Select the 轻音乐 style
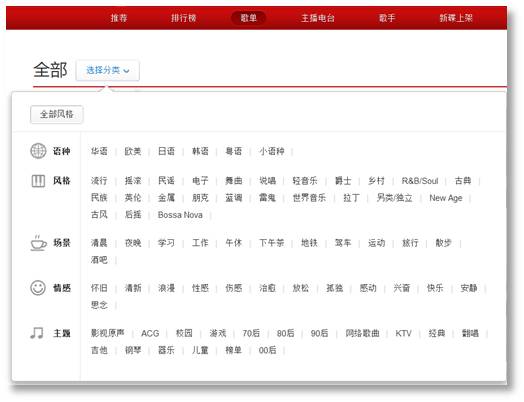Image resolution: width=524 pixels, height=402 pixels. 305,181
